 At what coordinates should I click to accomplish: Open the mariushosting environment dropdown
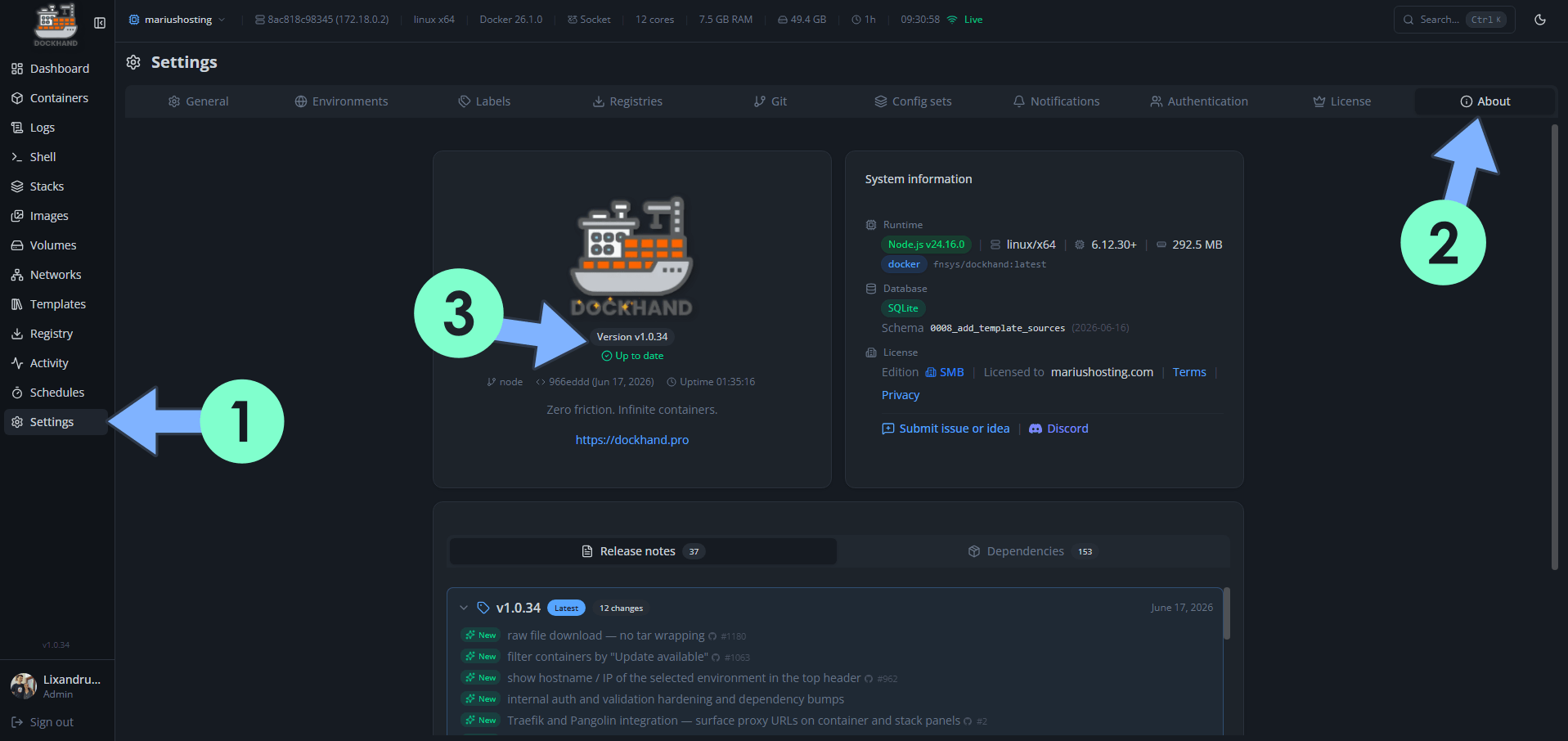(x=177, y=20)
